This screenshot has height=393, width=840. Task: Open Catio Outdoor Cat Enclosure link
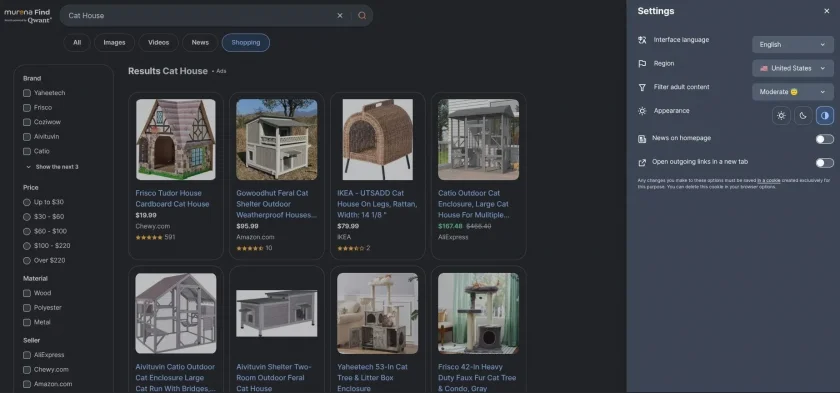click(x=474, y=204)
